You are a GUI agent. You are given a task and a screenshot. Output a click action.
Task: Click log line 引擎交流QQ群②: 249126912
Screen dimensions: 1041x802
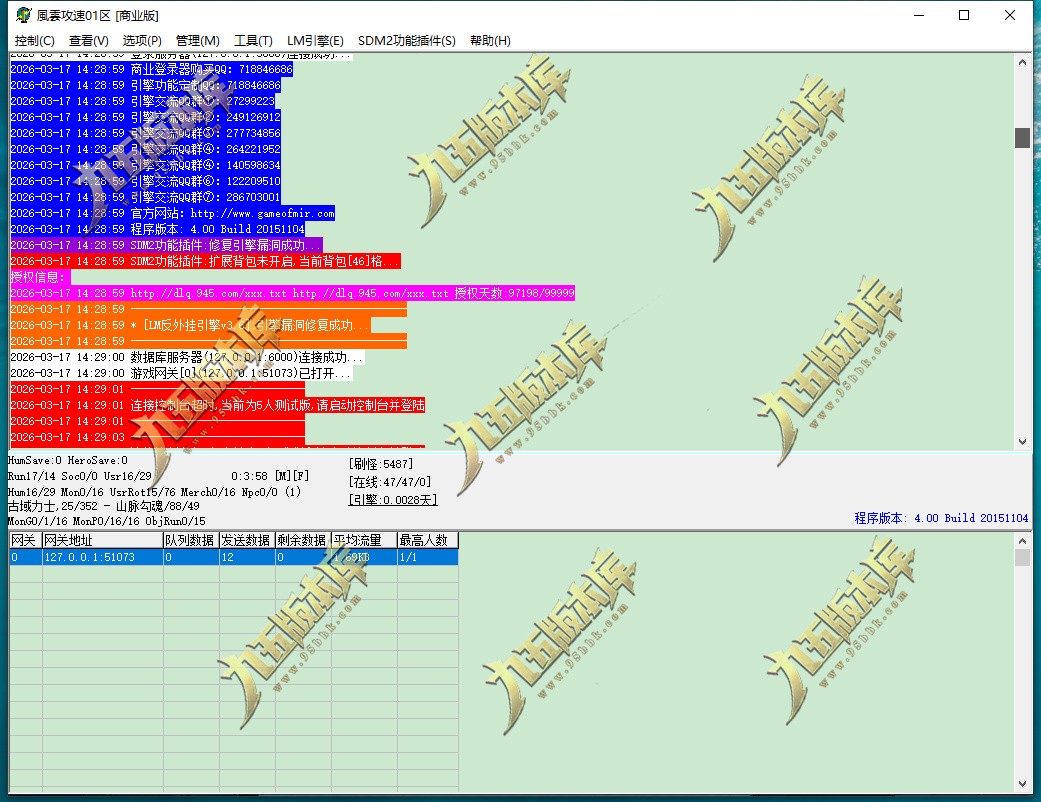click(145, 117)
